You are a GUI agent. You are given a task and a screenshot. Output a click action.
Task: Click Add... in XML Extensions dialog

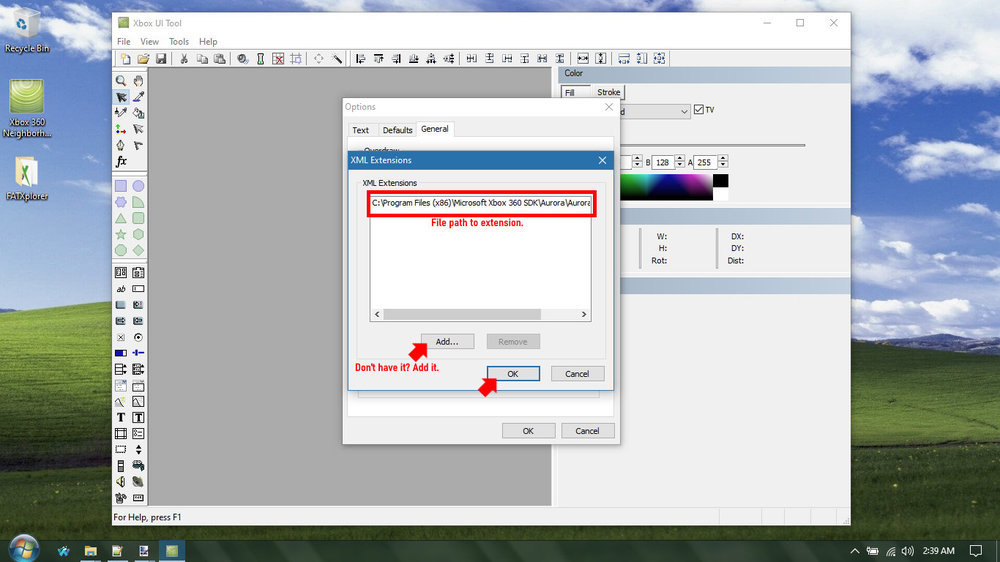tap(447, 342)
